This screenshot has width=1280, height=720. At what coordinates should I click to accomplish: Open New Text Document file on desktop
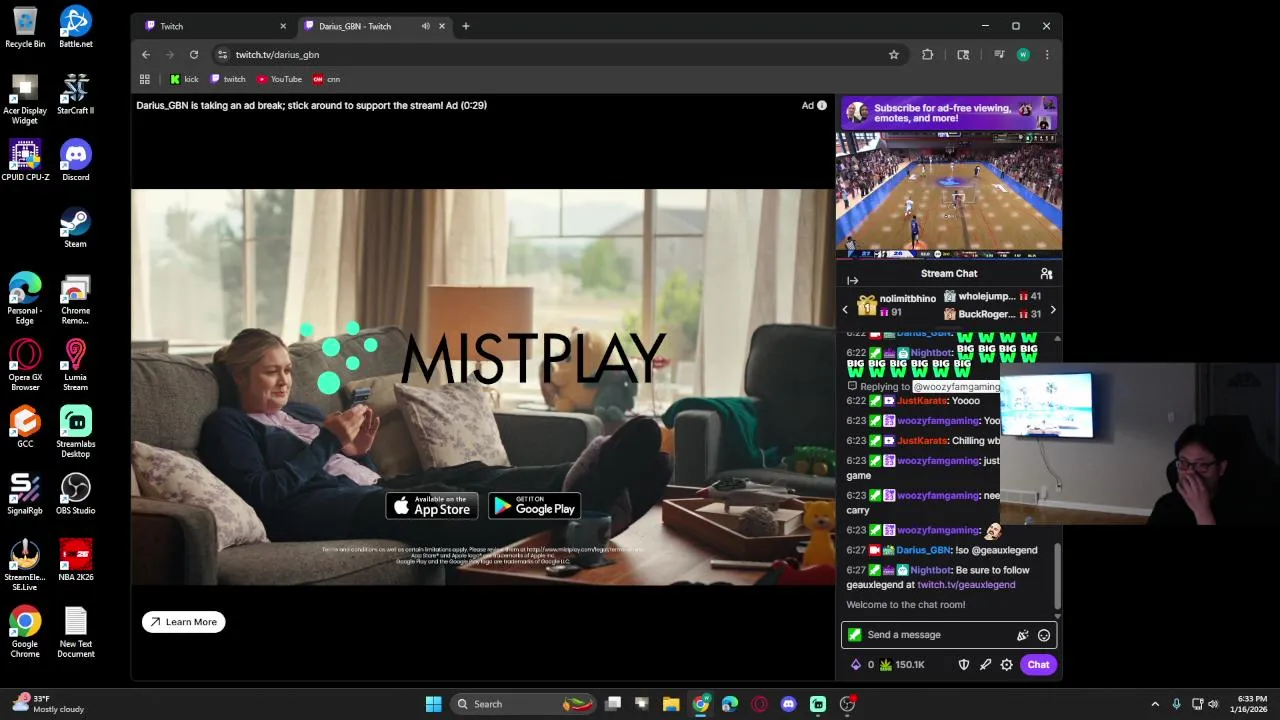point(76,633)
